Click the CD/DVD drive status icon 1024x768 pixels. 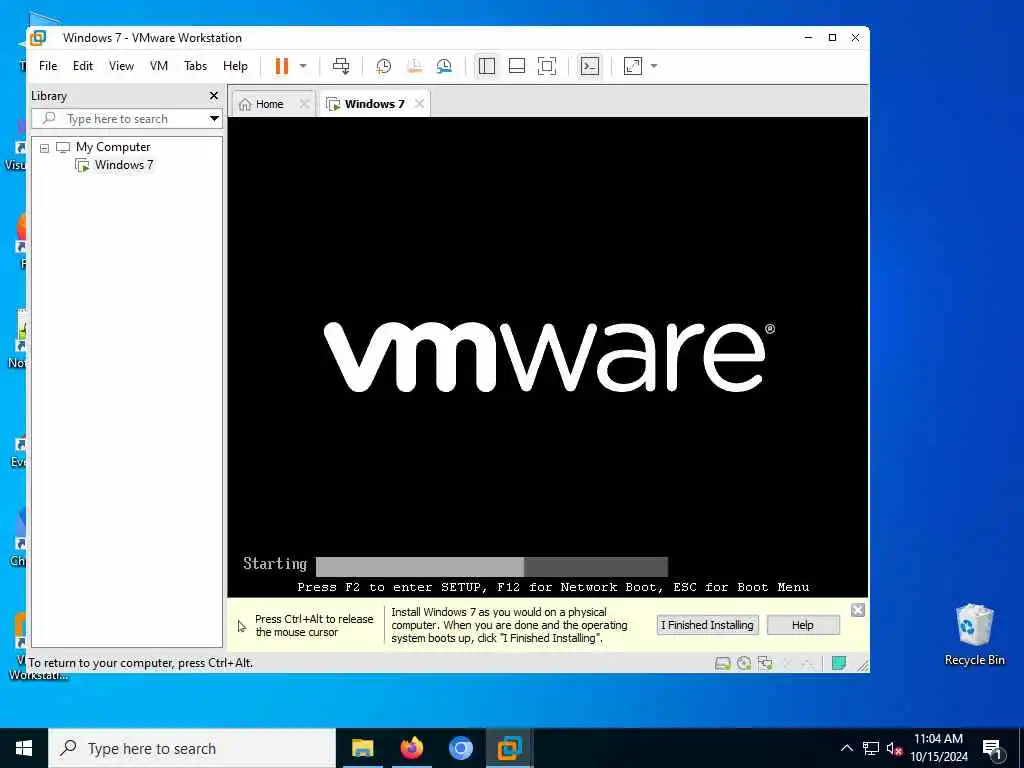[x=744, y=664]
